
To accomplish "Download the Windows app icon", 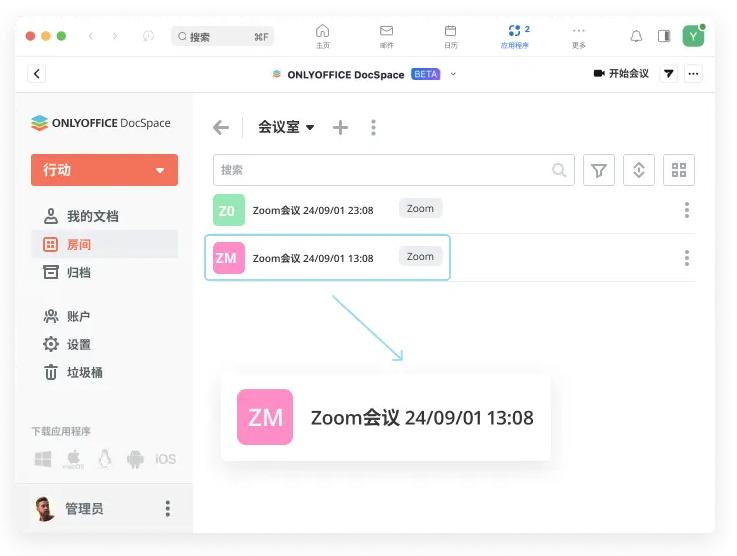I will (x=43, y=459).
